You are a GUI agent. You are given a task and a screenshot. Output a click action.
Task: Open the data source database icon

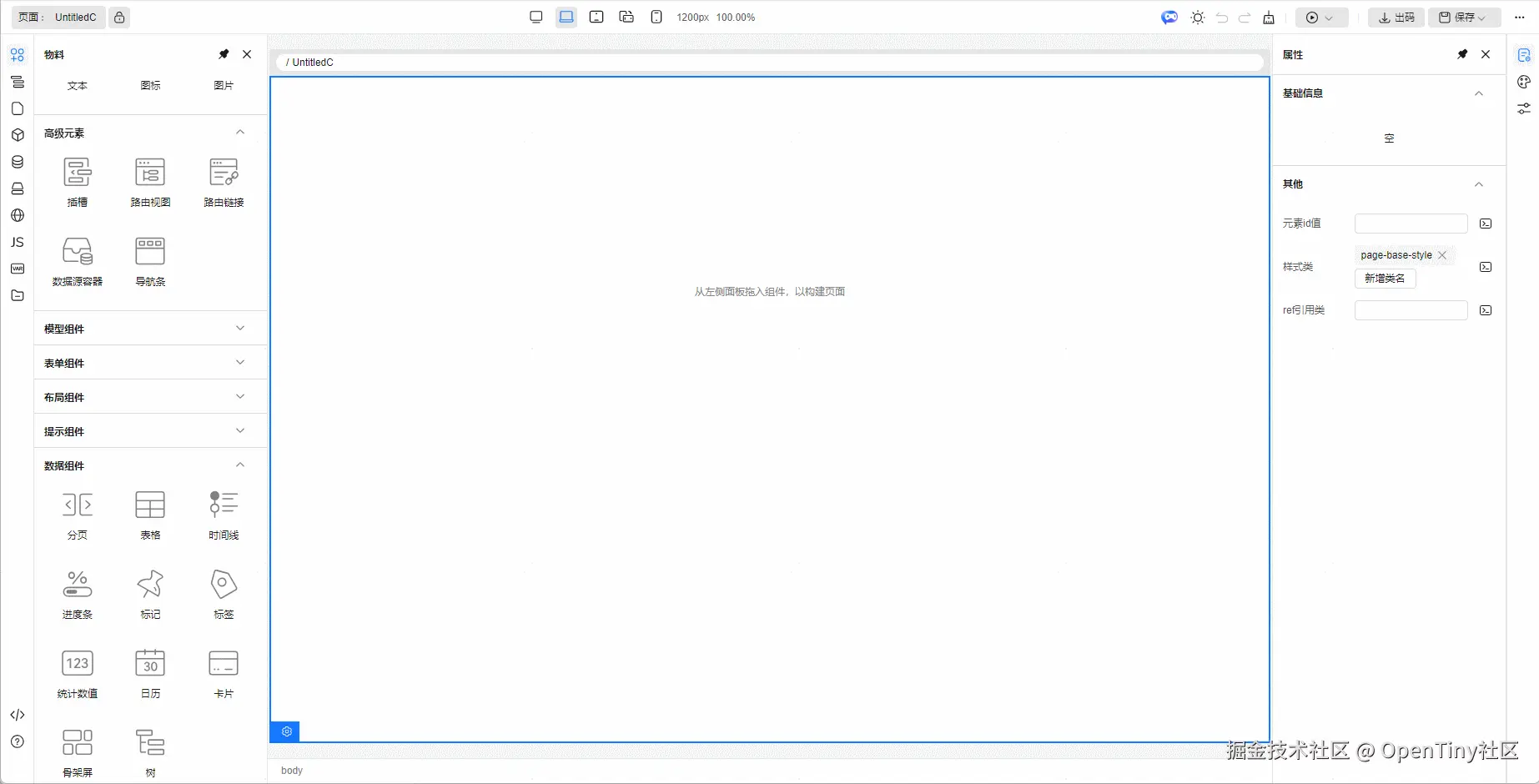(x=18, y=162)
